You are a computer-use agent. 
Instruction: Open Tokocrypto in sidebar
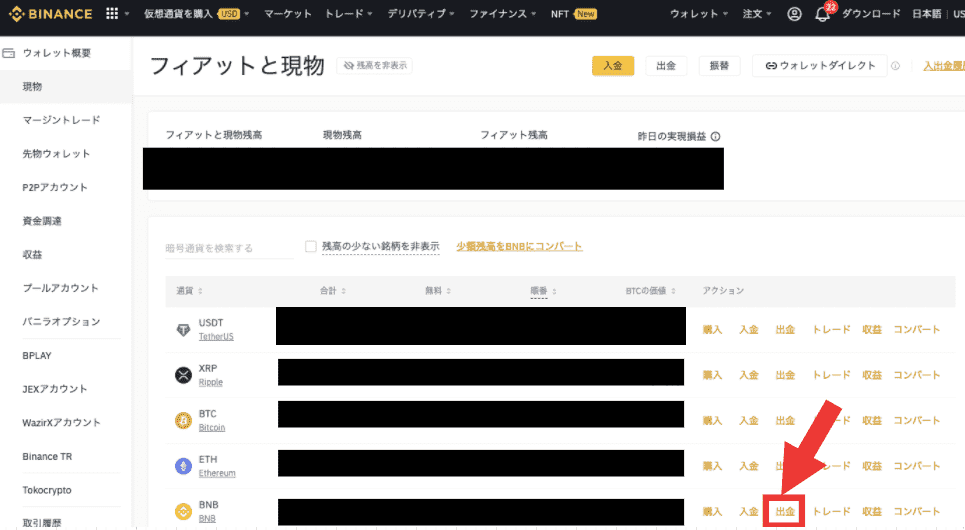point(47,490)
